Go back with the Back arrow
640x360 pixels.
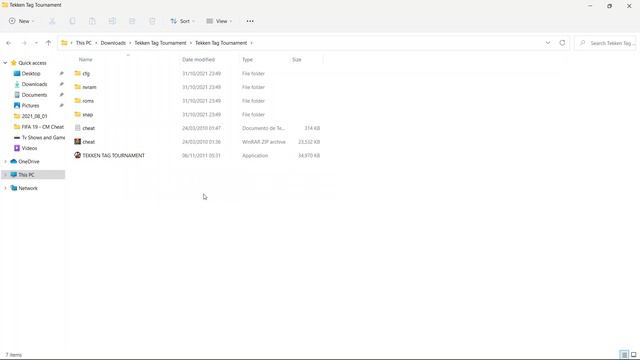(9, 43)
